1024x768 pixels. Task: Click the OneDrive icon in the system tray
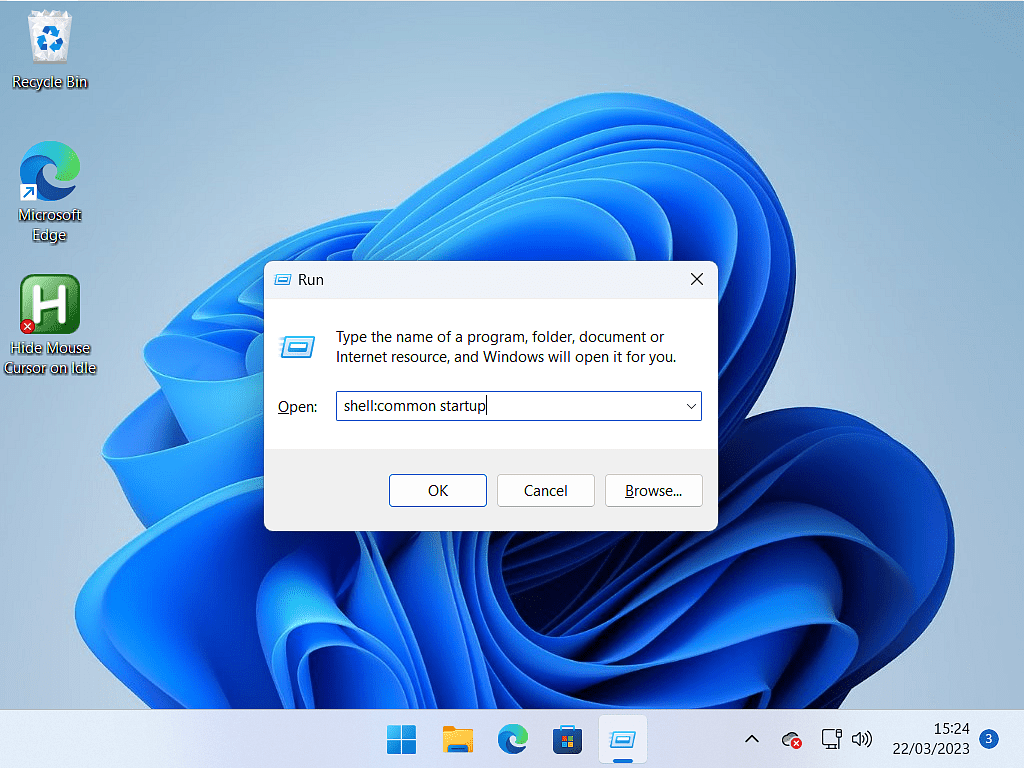pos(792,740)
